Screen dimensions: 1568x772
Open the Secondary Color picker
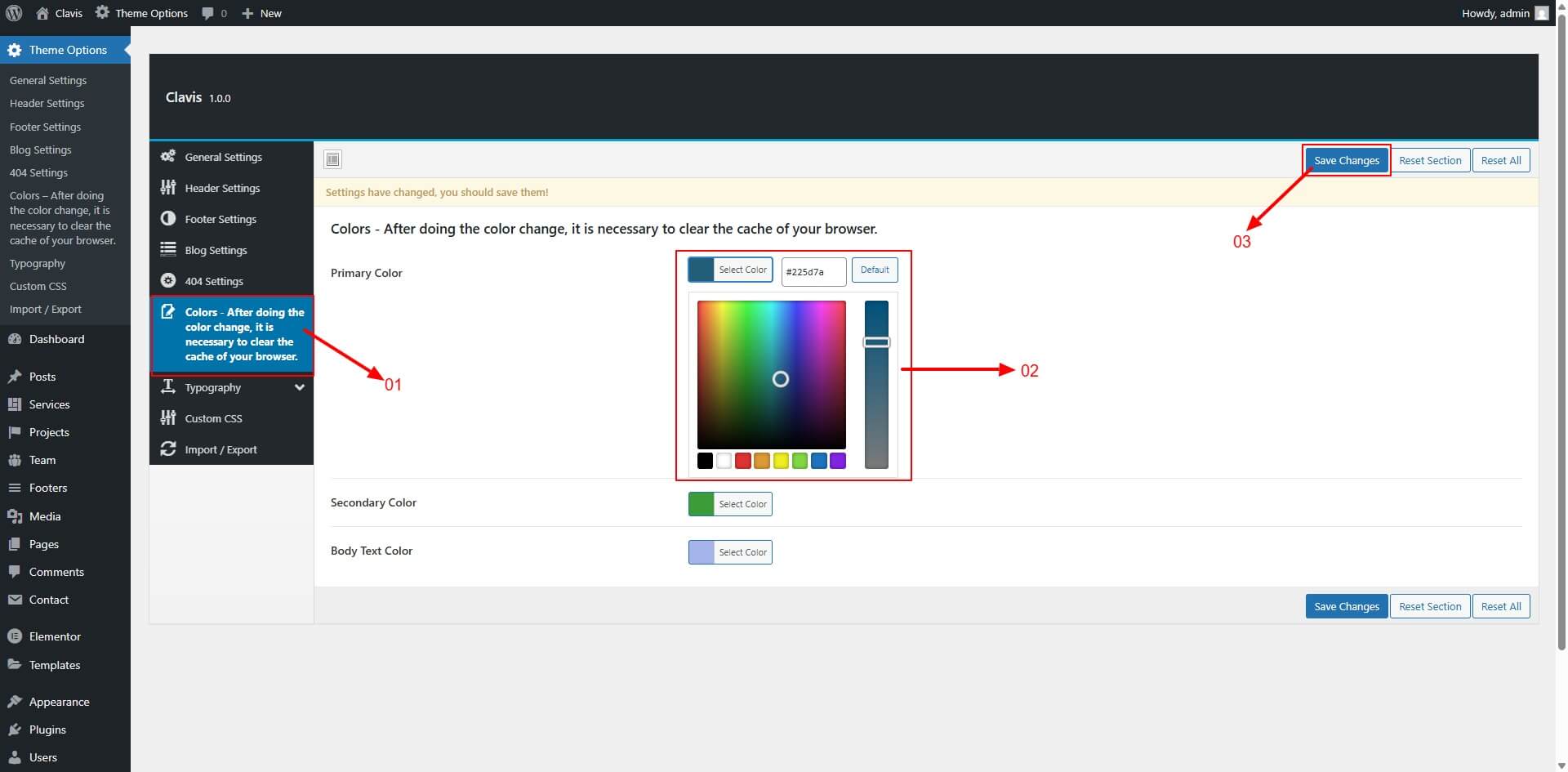click(x=730, y=504)
